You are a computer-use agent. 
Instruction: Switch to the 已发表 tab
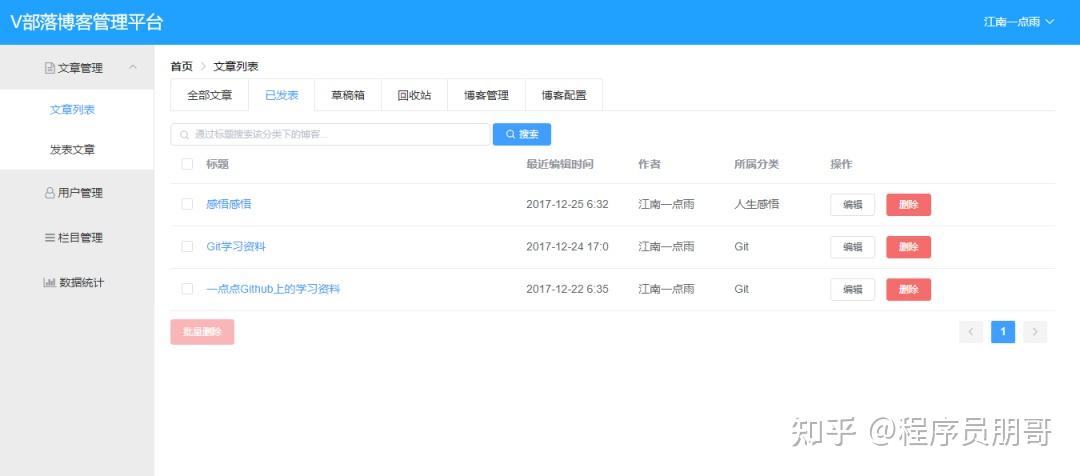coord(282,95)
